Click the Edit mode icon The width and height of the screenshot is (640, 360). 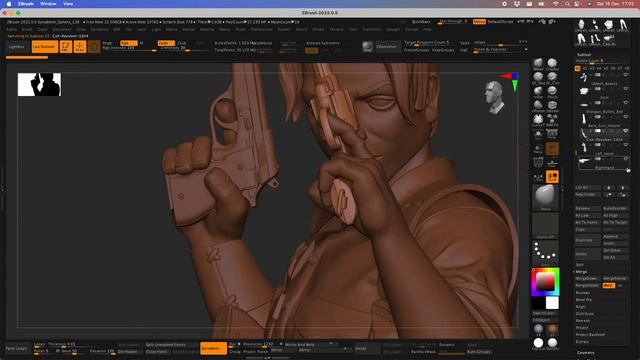click(66, 47)
